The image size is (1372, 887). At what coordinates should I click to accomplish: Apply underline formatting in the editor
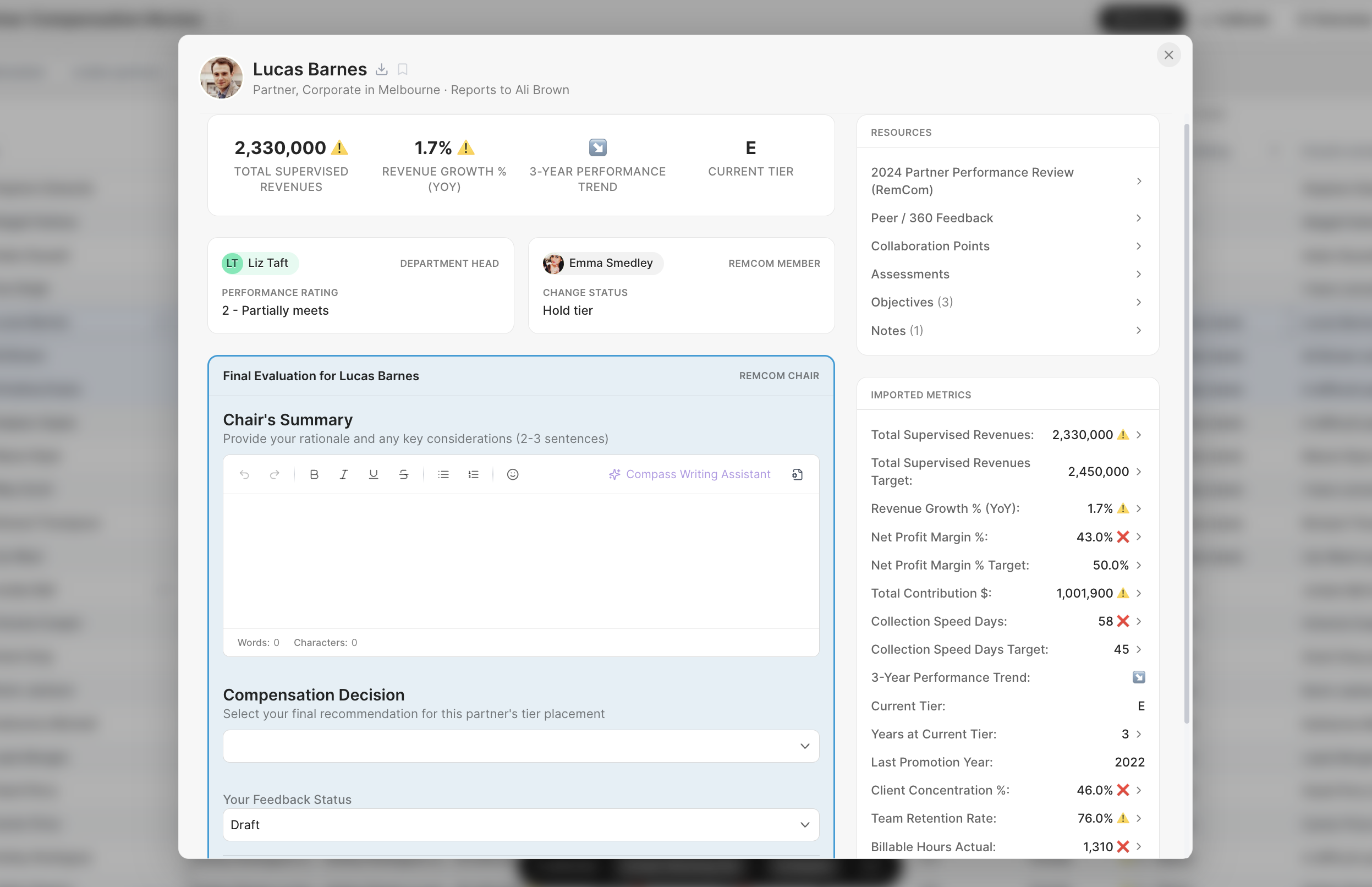point(373,474)
